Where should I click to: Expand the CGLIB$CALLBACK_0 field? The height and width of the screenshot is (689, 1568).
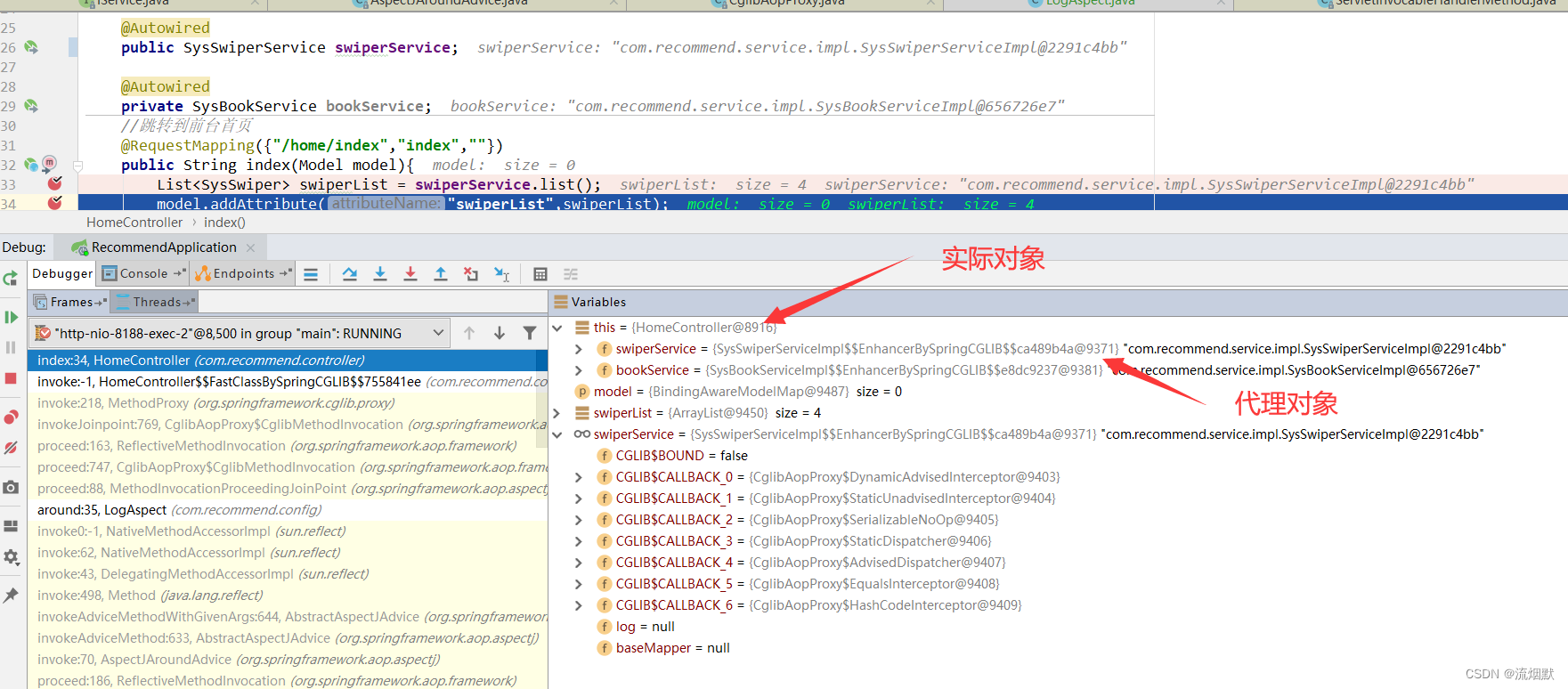click(x=579, y=477)
